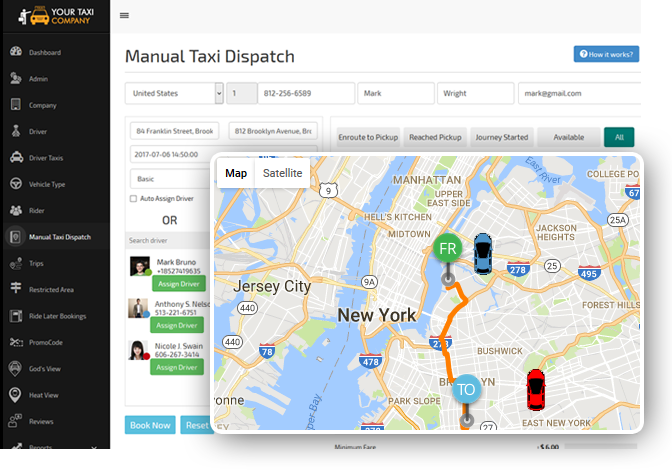This screenshot has height=470, width=672.
Task: Click the red car marker on map
Action: coord(536,390)
